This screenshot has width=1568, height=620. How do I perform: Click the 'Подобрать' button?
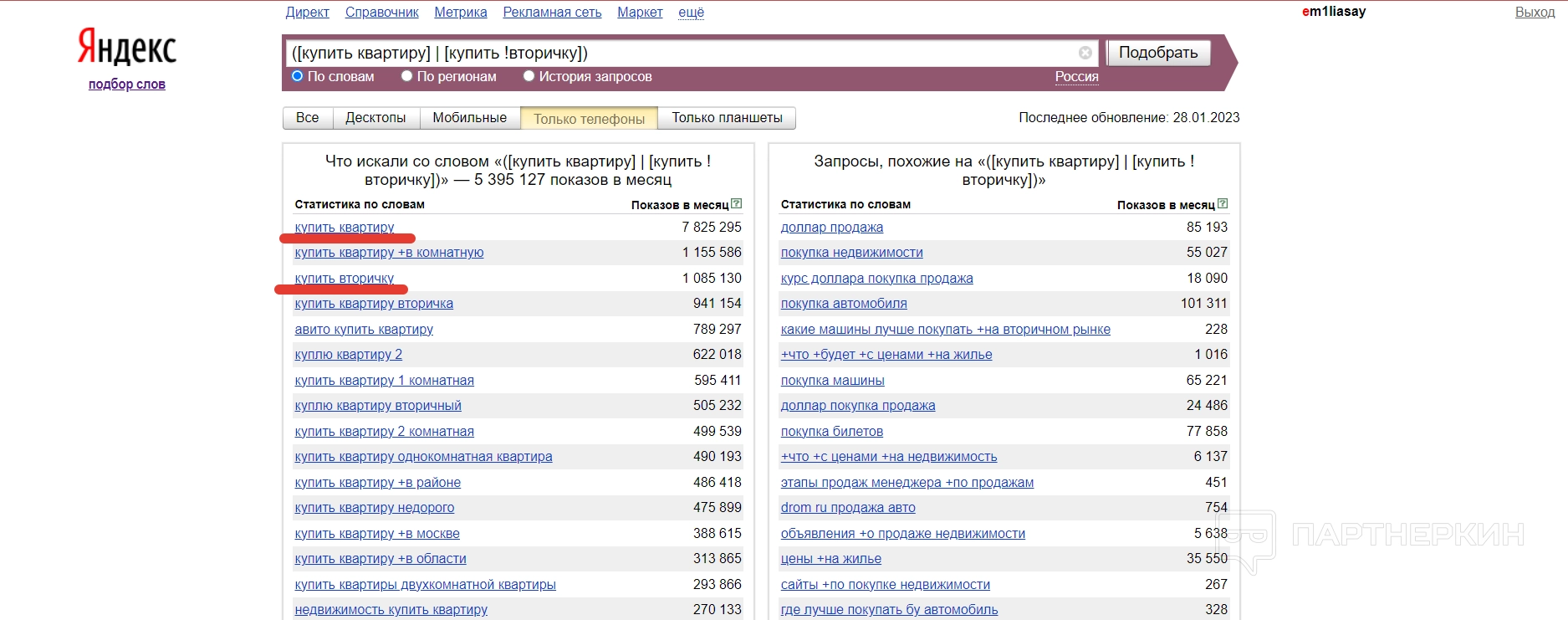click(x=1158, y=53)
